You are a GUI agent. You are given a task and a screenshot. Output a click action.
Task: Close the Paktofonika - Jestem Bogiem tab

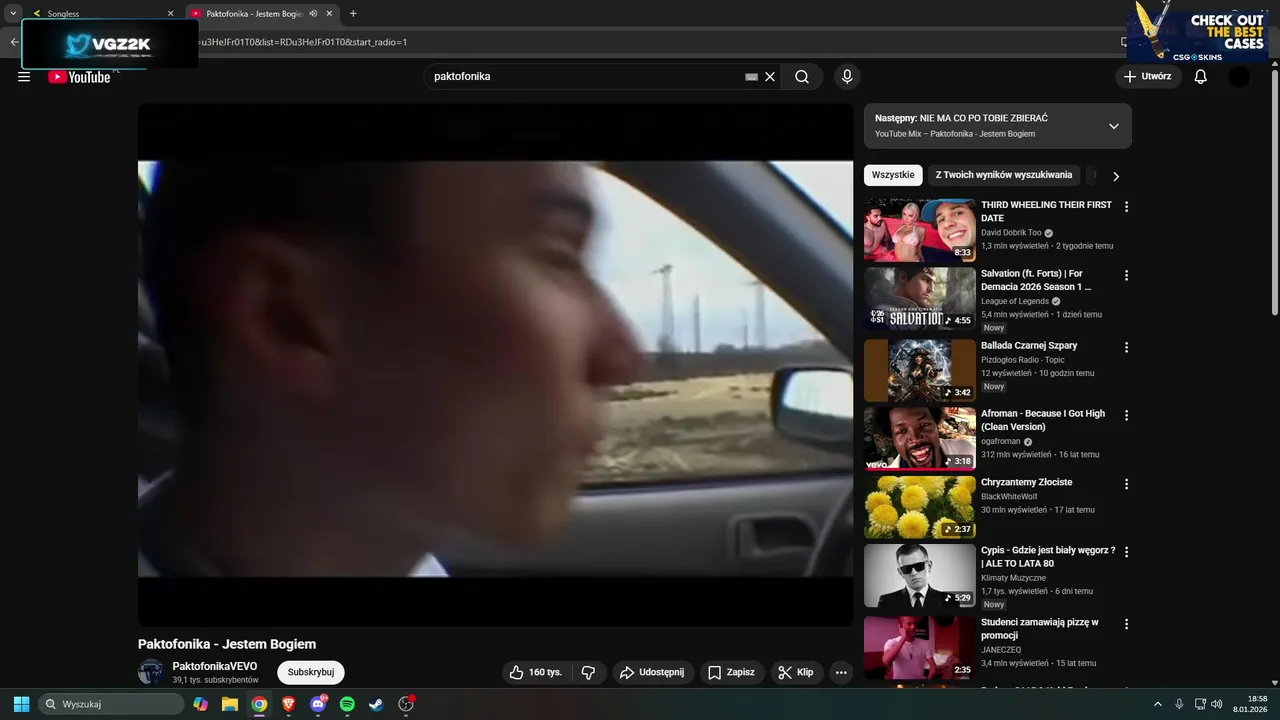[330, 14]
